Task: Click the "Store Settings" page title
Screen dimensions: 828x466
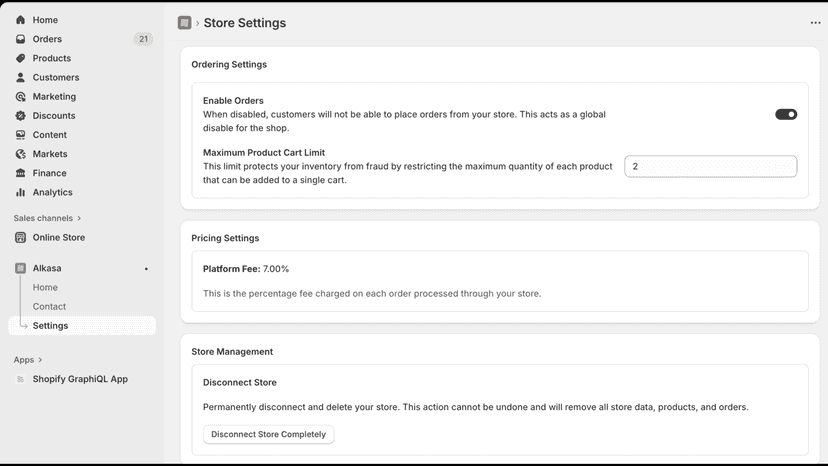Action: tap(245, 23)
